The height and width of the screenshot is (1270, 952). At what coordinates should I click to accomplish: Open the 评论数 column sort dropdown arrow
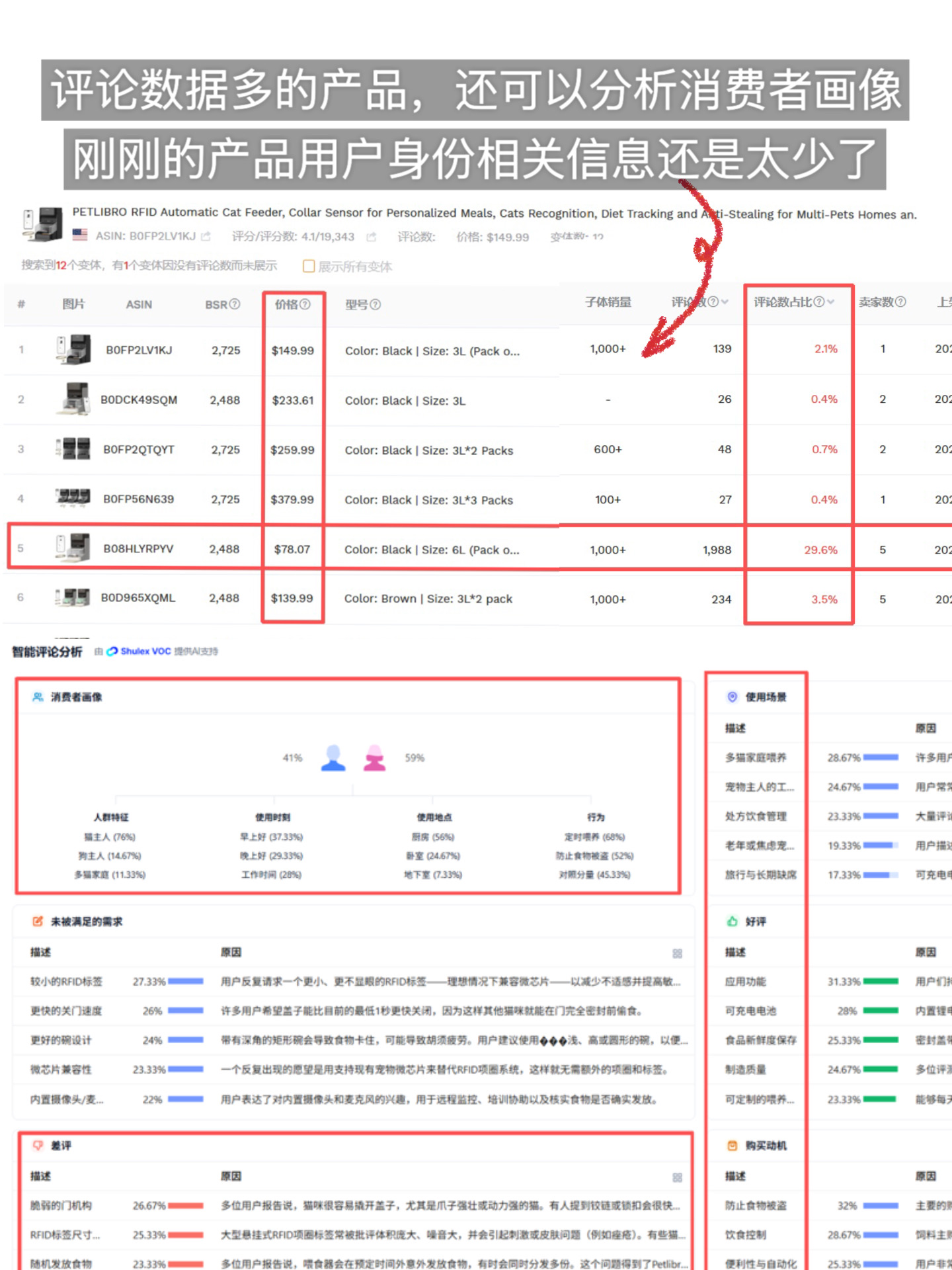coord(725,302)
